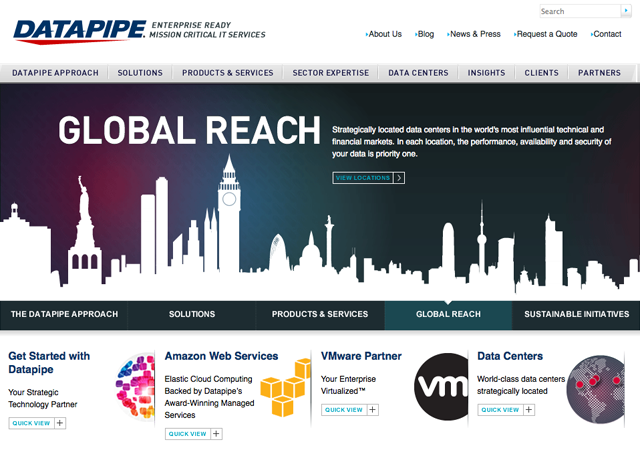Click Data Centers card heading
The height and width of the screenshot is (450, 640).
tap(510, 356)
